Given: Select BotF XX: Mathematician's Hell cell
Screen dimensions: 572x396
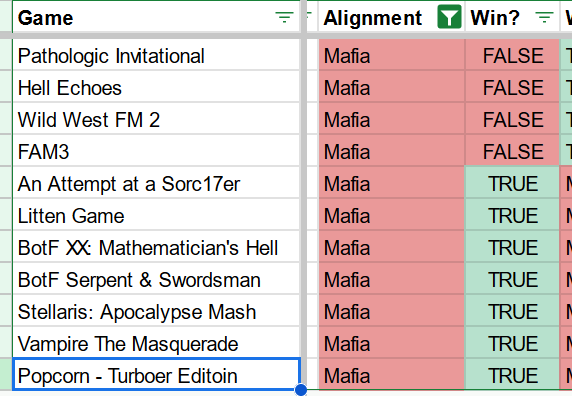Looking at the screenshot, I should (x=156, y=248).
